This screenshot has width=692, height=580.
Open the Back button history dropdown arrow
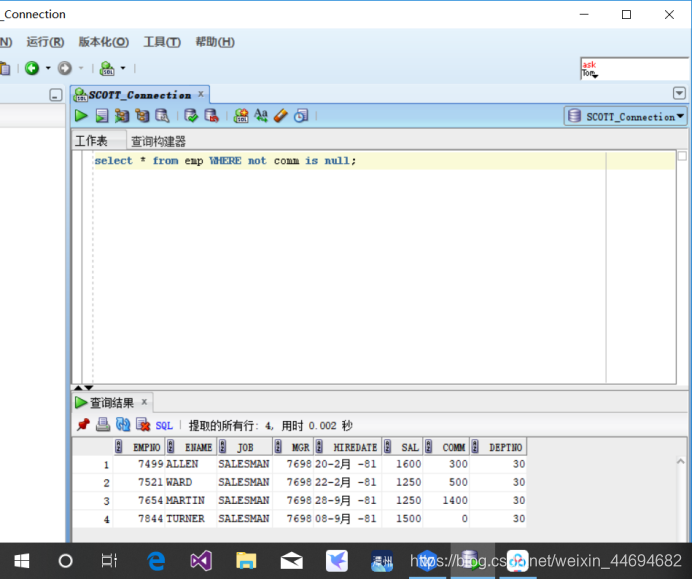(48, 68)
